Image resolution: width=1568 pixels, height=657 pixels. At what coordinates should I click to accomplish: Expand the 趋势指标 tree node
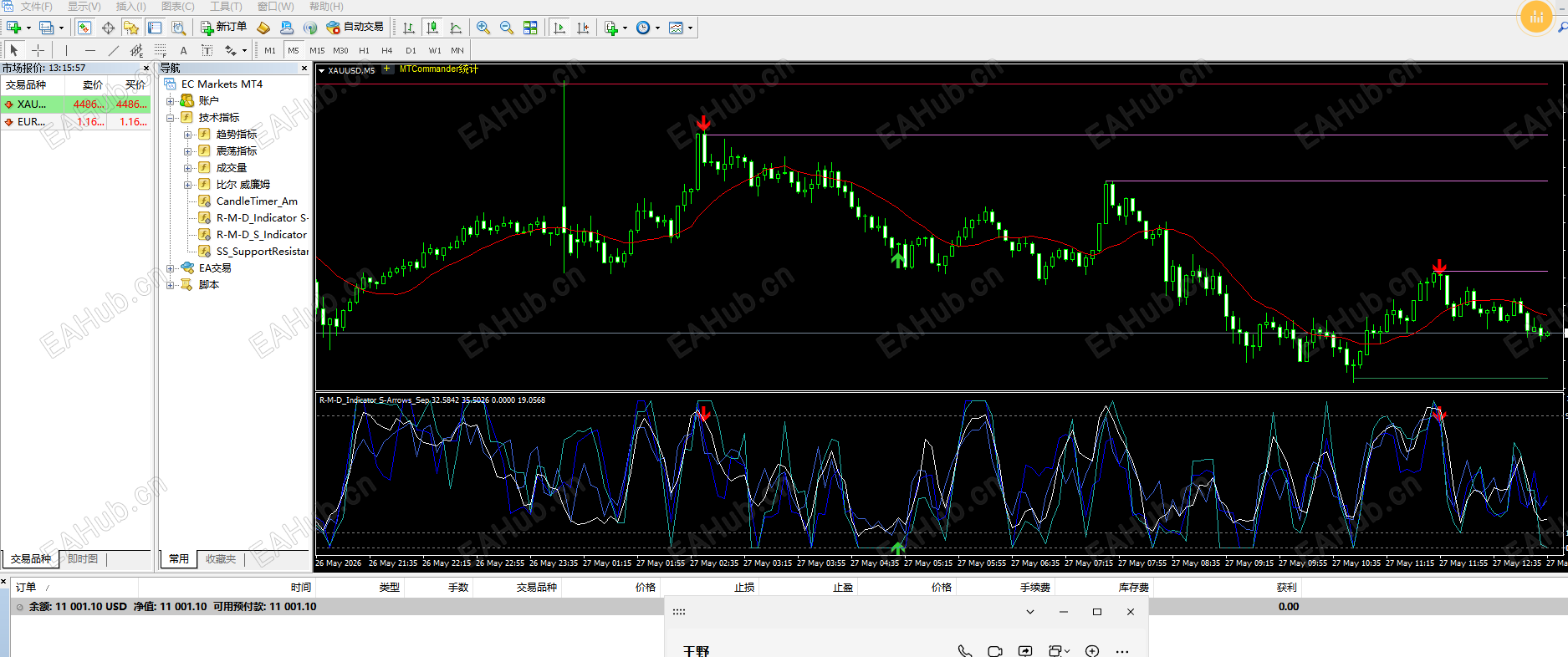pos(188,135)
